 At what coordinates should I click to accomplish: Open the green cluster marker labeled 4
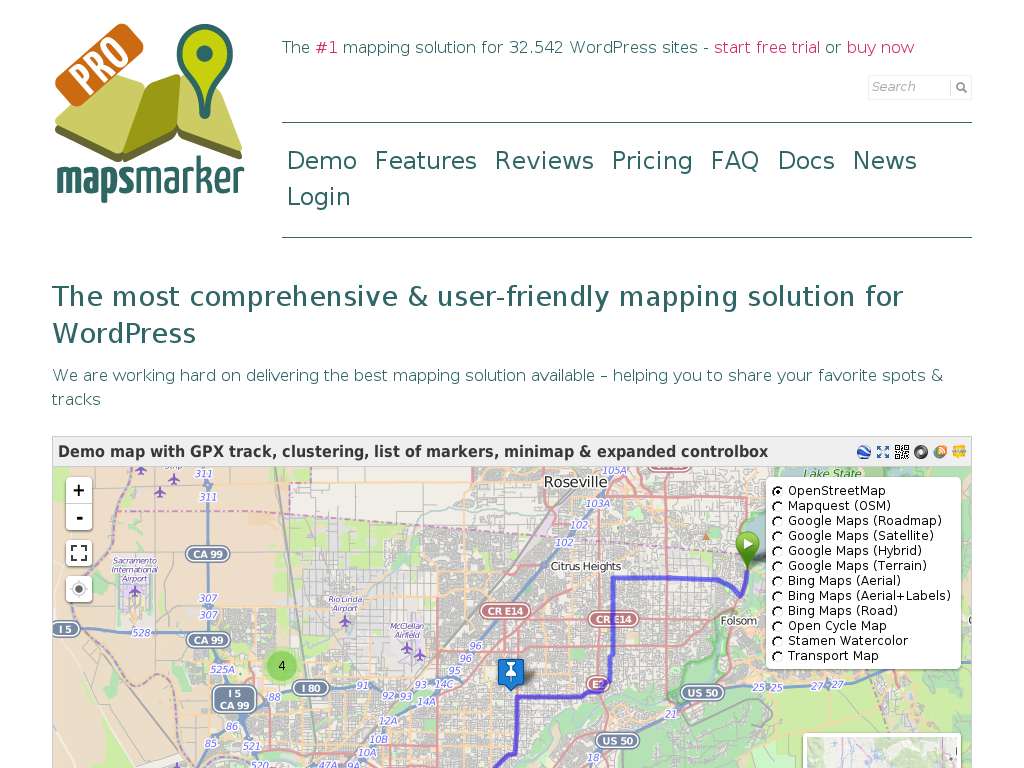pos(282,666)
